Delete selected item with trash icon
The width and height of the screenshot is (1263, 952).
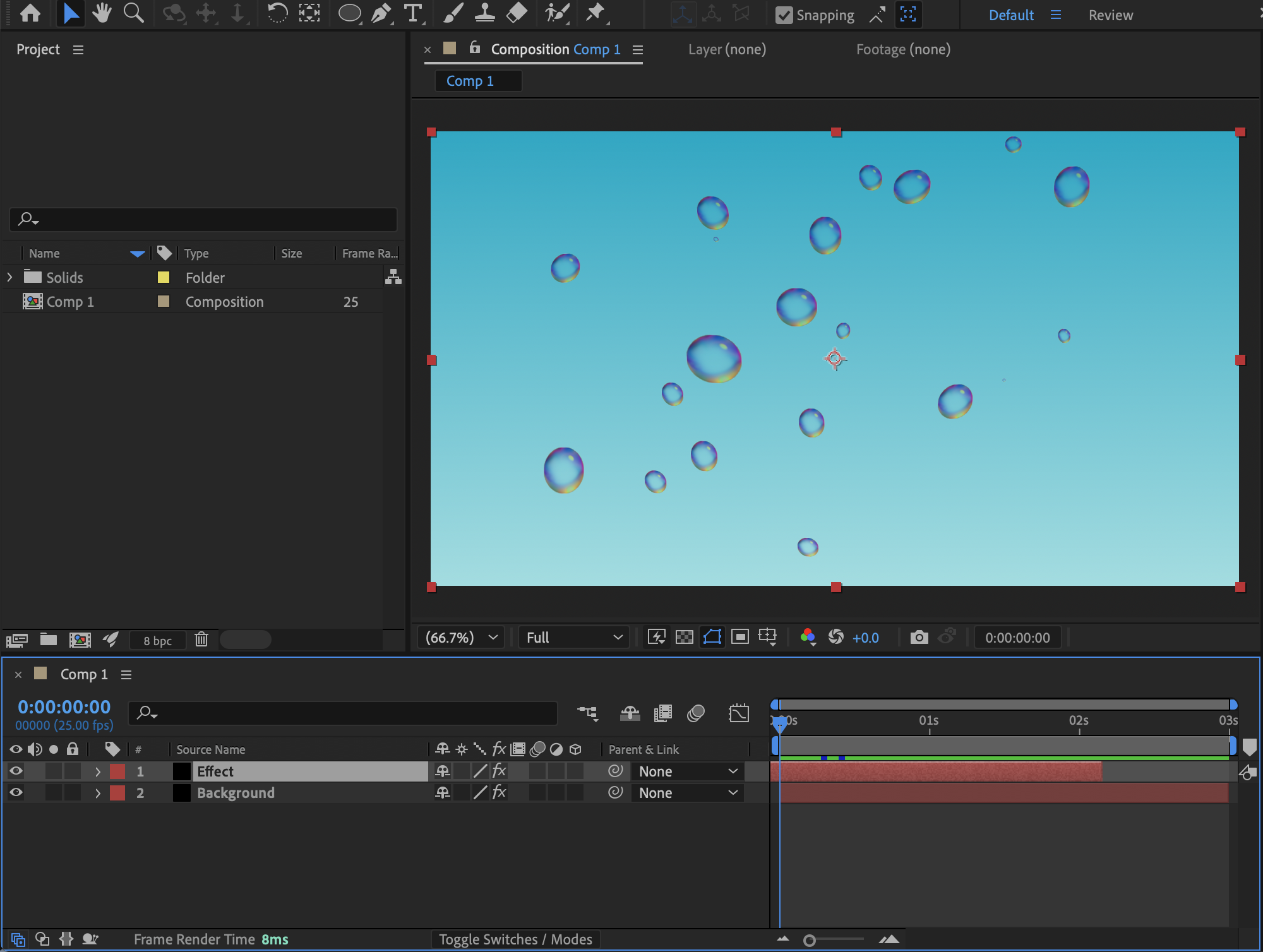point(201,640)
